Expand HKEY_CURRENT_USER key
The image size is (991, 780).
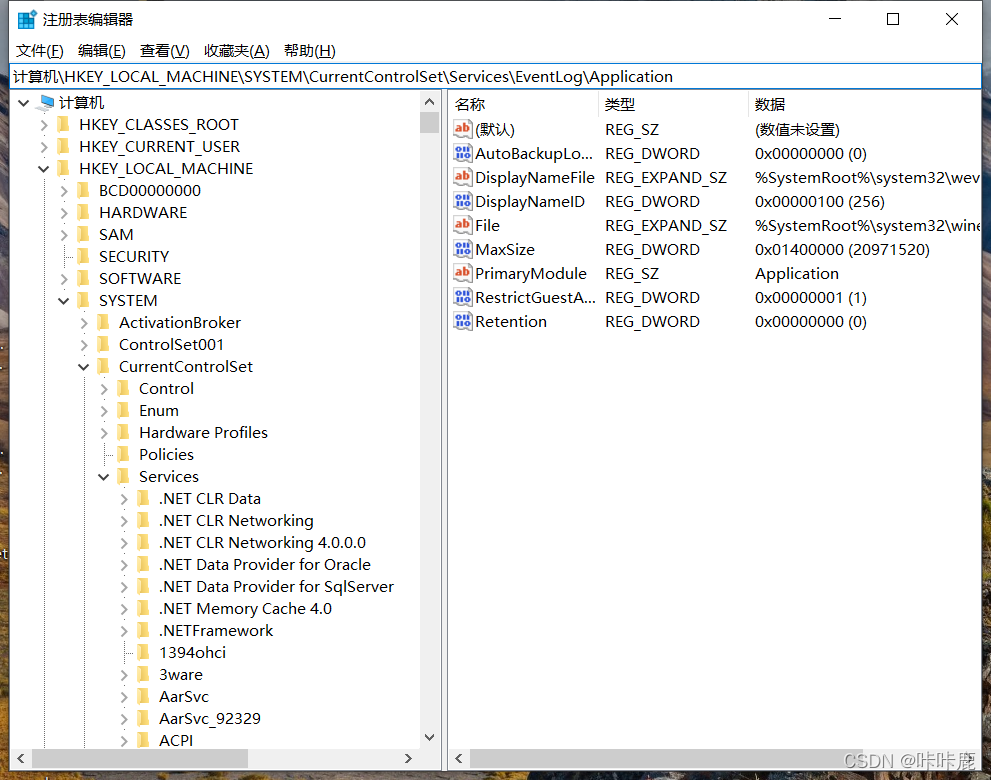coord(44,147)
